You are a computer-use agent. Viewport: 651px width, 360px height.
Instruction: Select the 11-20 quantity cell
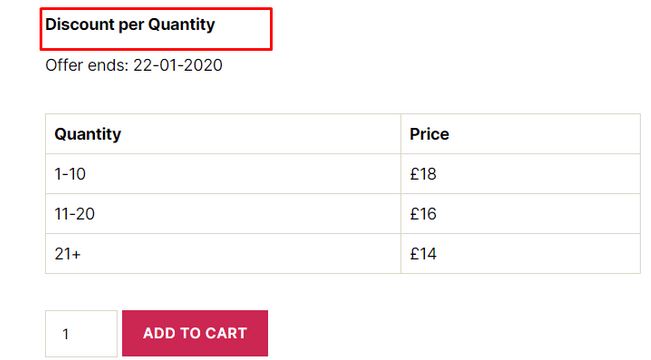[223, 213]
